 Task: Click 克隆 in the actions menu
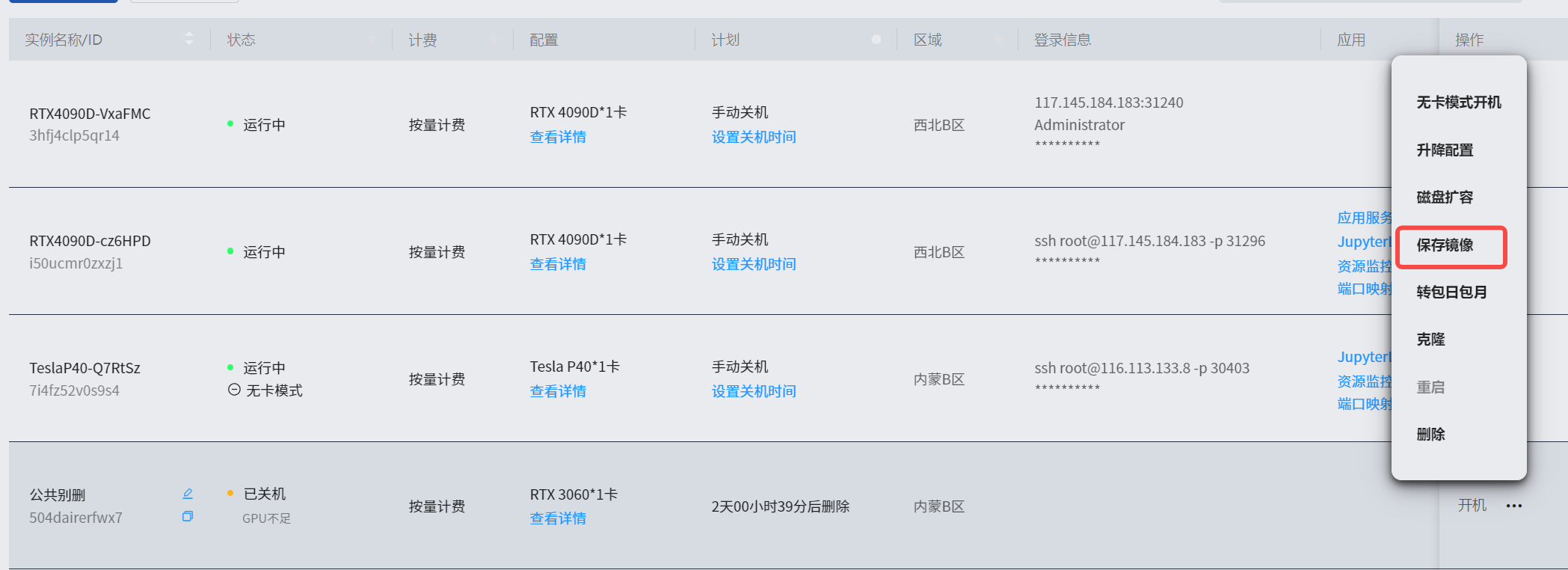tap(1430, 340)
